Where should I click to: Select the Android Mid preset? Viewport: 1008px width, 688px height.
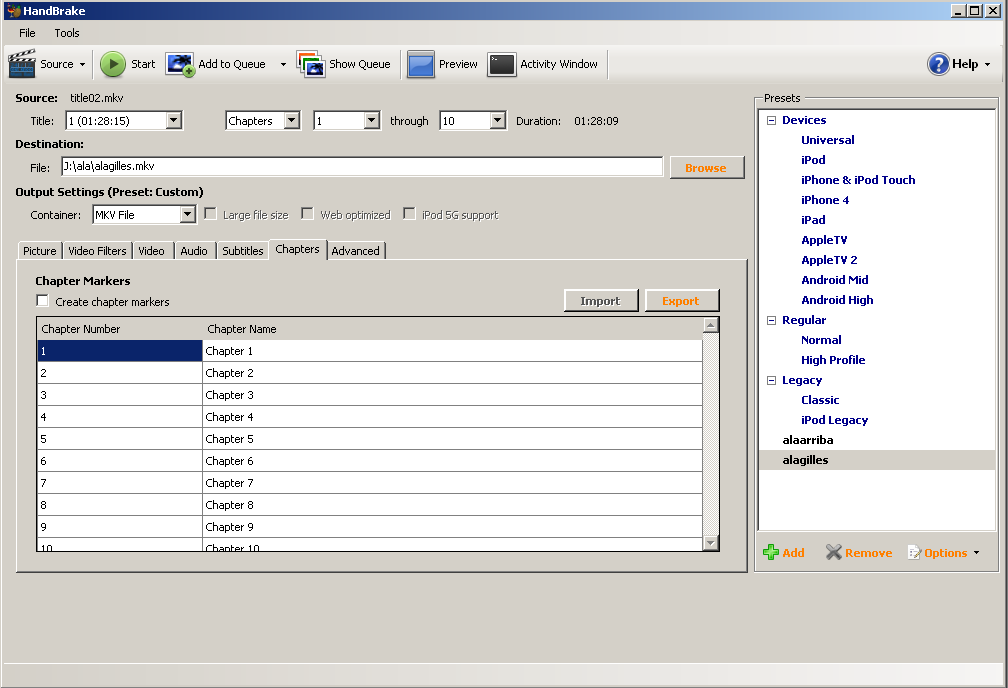tap(834, 280)
